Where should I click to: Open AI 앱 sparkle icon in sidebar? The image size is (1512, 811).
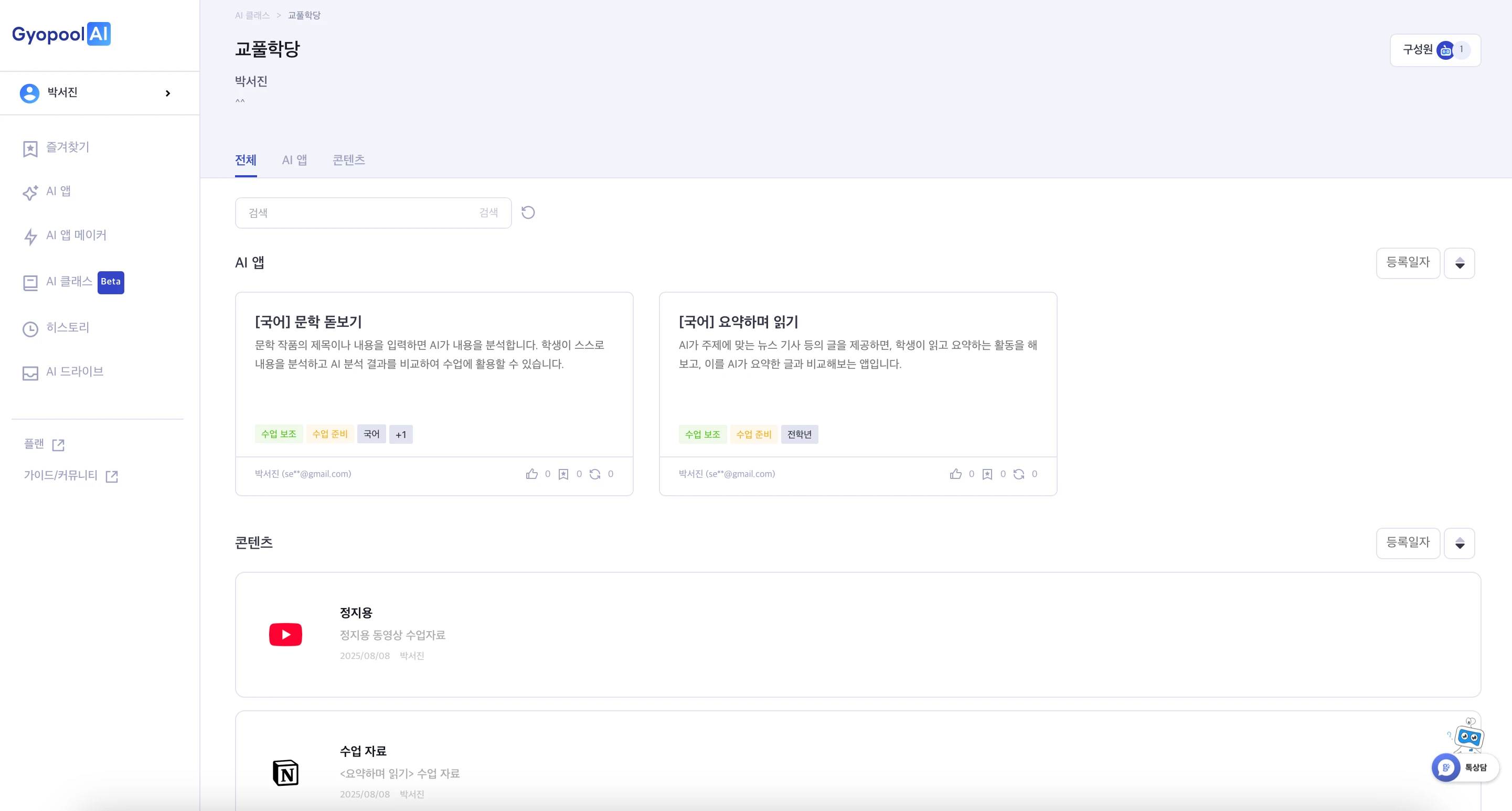point(30,193)
